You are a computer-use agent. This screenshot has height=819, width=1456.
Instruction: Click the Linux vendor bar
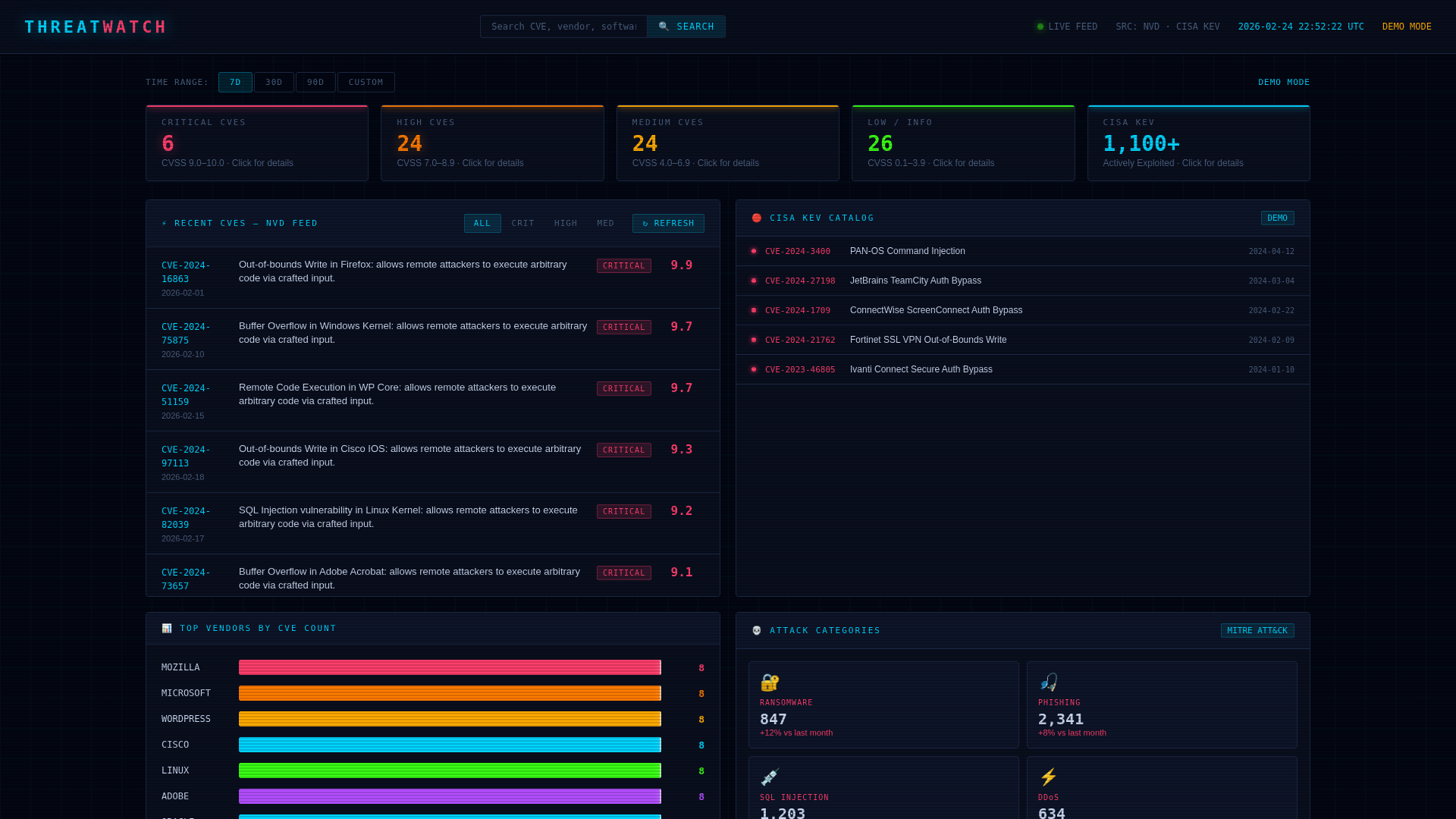coord(450,770)
